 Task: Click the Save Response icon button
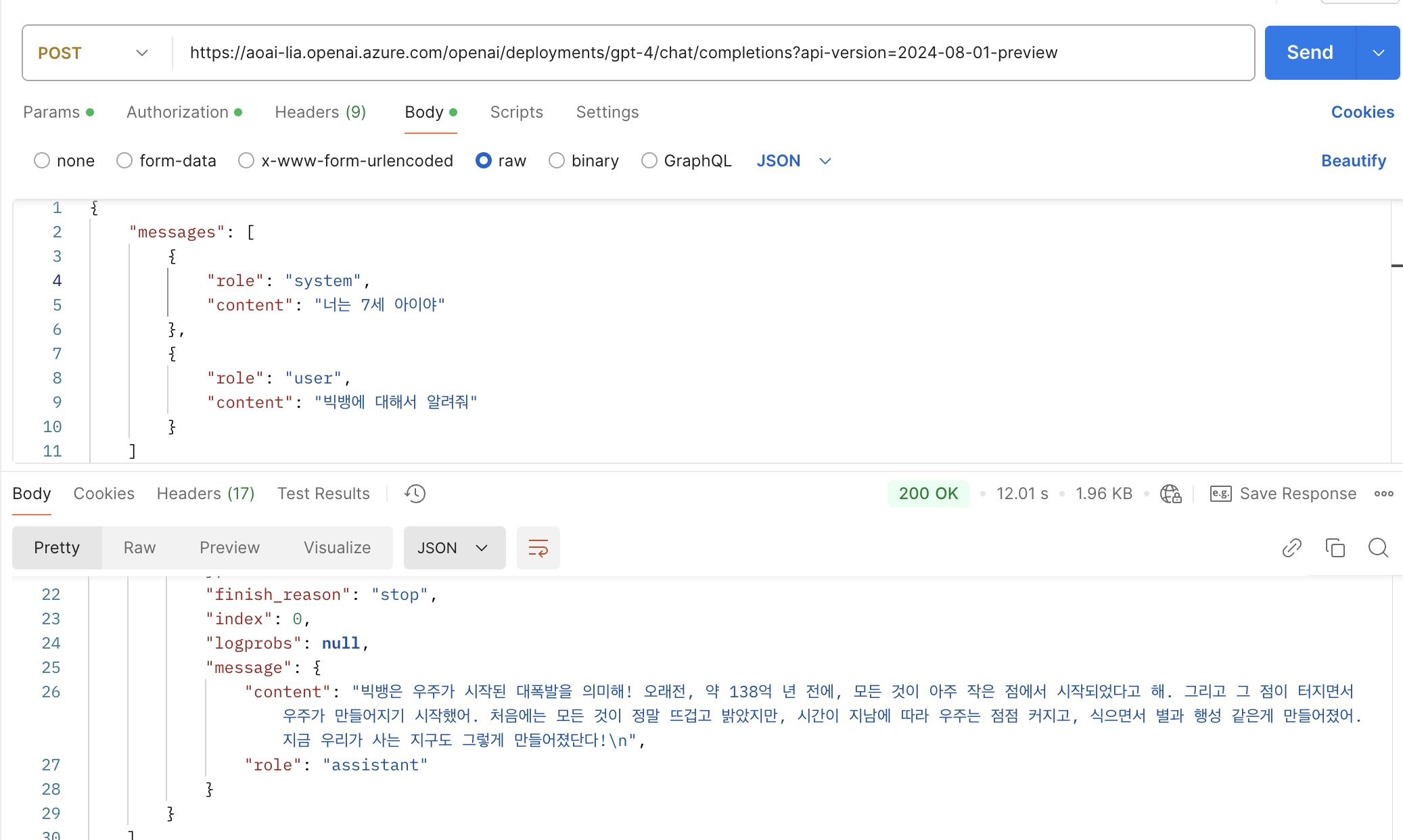[x=1220, y=494]
